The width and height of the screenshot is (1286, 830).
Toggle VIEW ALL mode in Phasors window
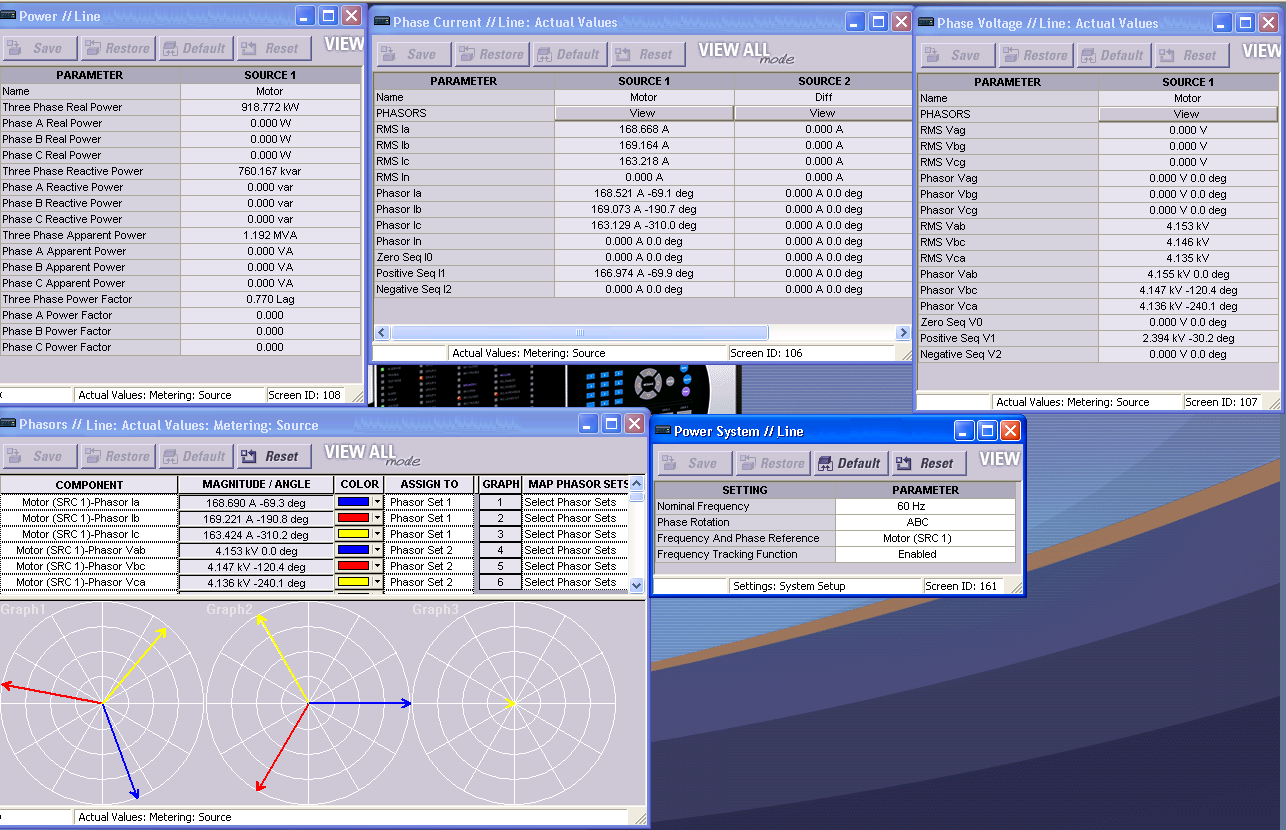372,454
